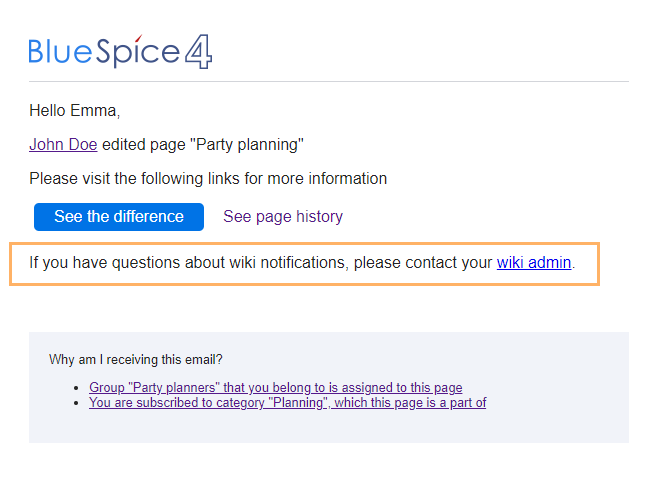Click the "Why am I receiving this email?" heading
The height and width of the screenshot is (479, 658).
click(x=135, y=360)
